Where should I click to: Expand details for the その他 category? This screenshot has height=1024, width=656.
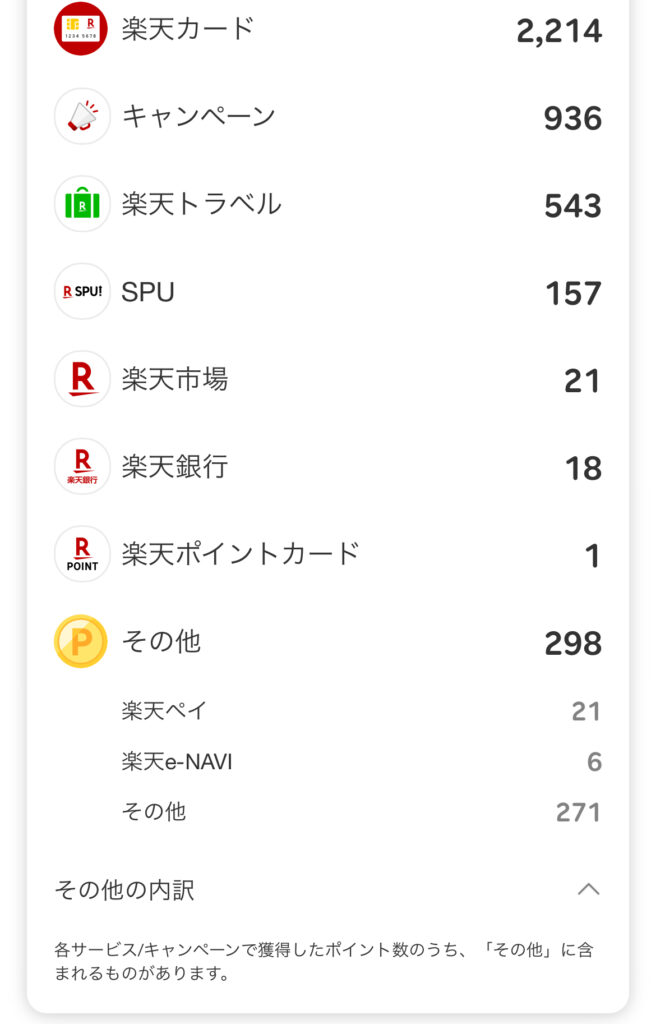tap(328, 643)
